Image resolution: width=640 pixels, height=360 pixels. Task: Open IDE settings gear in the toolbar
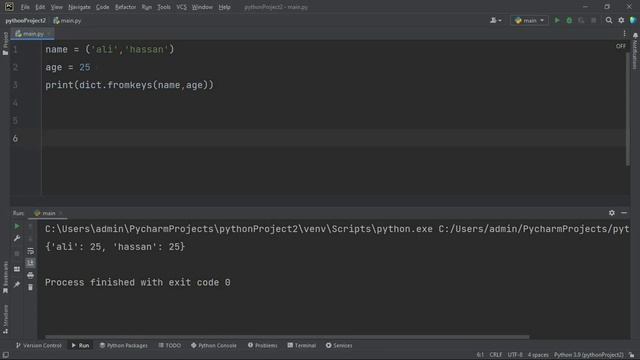point(621,20)
